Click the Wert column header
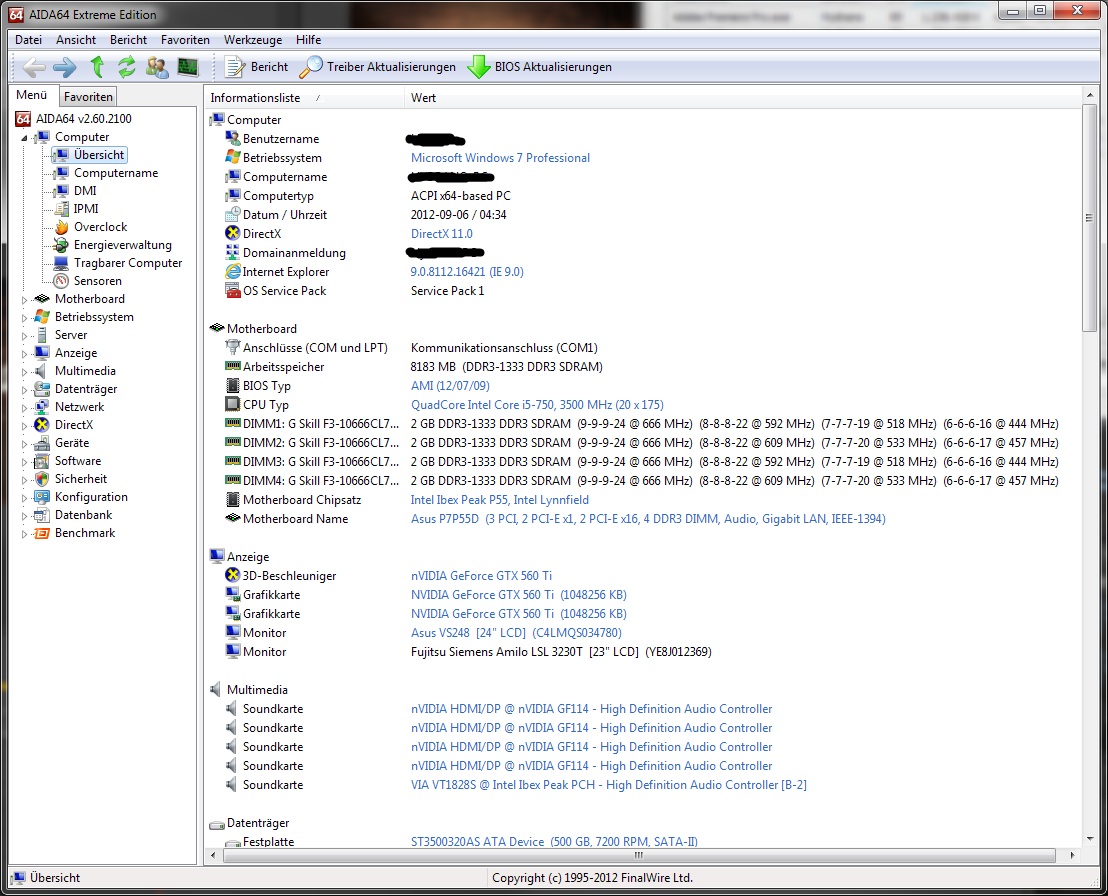This screenshot has height=896, width=1108. point(742,98)
